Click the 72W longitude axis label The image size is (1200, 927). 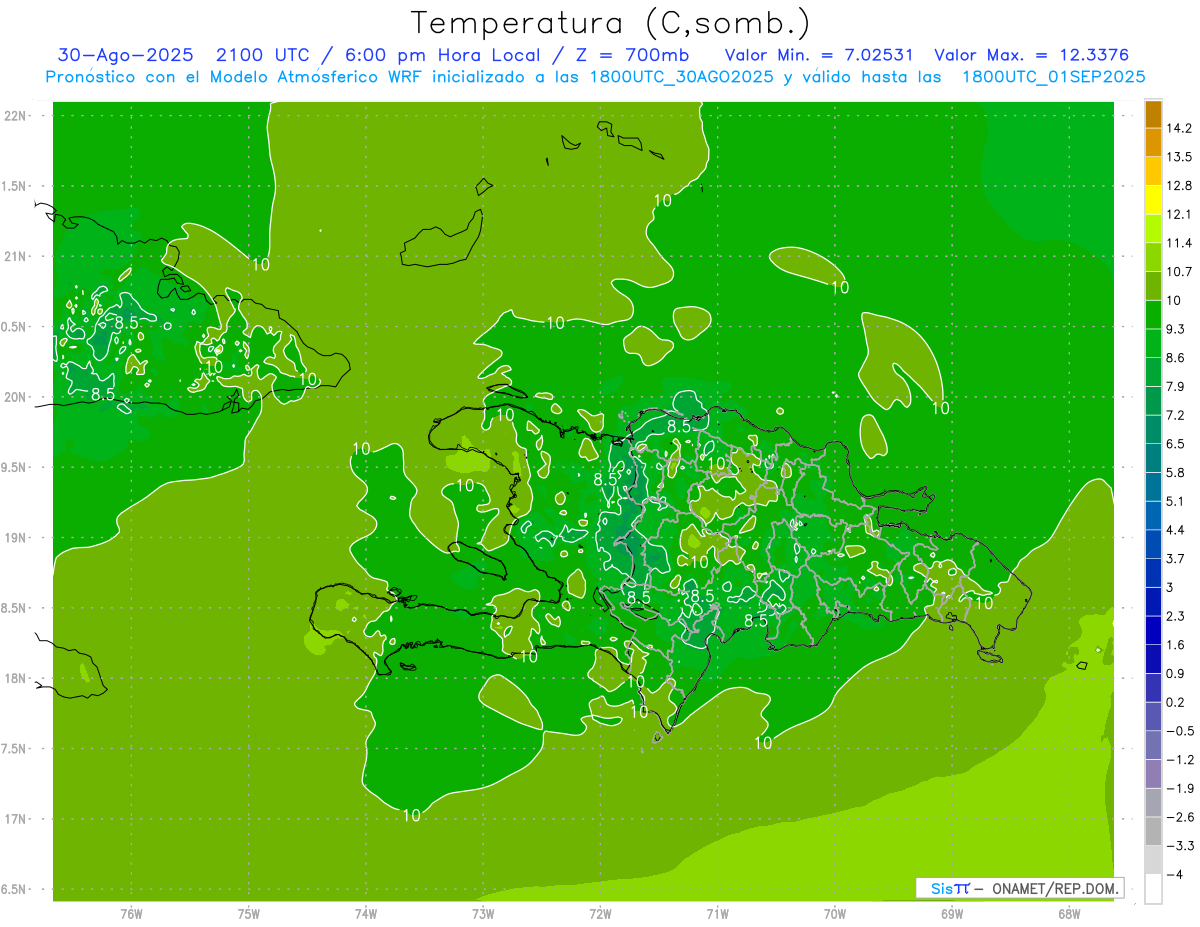600,913
